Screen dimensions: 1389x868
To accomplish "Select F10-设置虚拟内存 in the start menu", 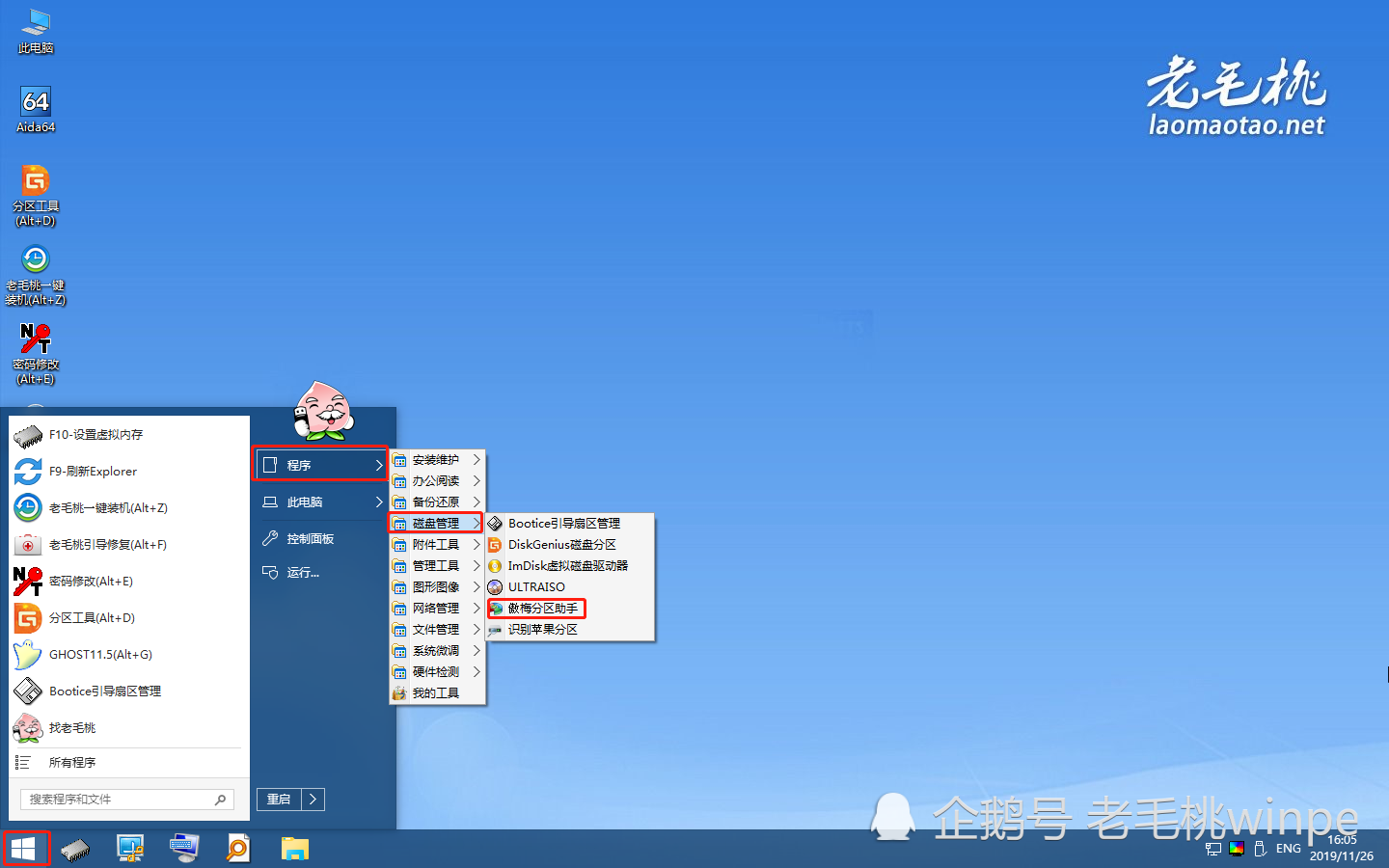I will point(129,435).
